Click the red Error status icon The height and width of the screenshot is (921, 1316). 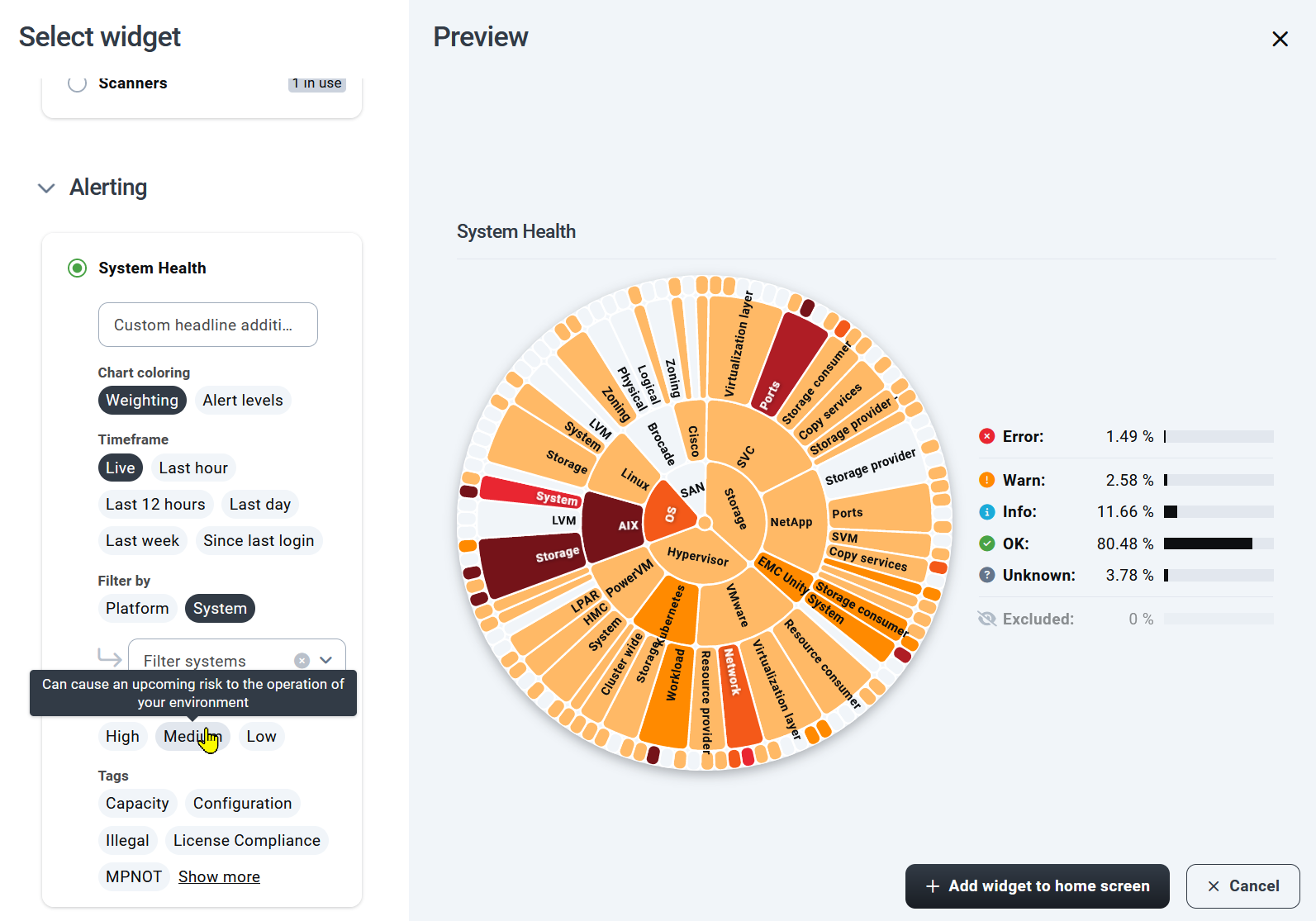pos(986,436)
